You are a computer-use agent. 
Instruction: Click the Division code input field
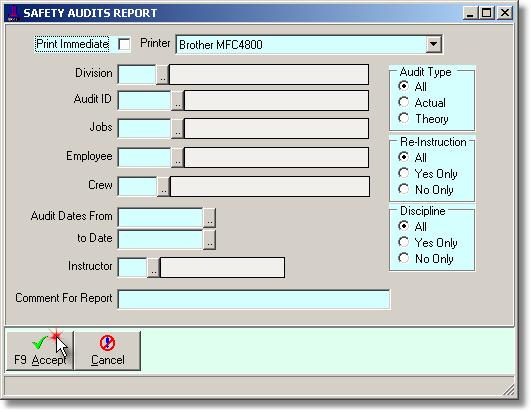(137, 75)
